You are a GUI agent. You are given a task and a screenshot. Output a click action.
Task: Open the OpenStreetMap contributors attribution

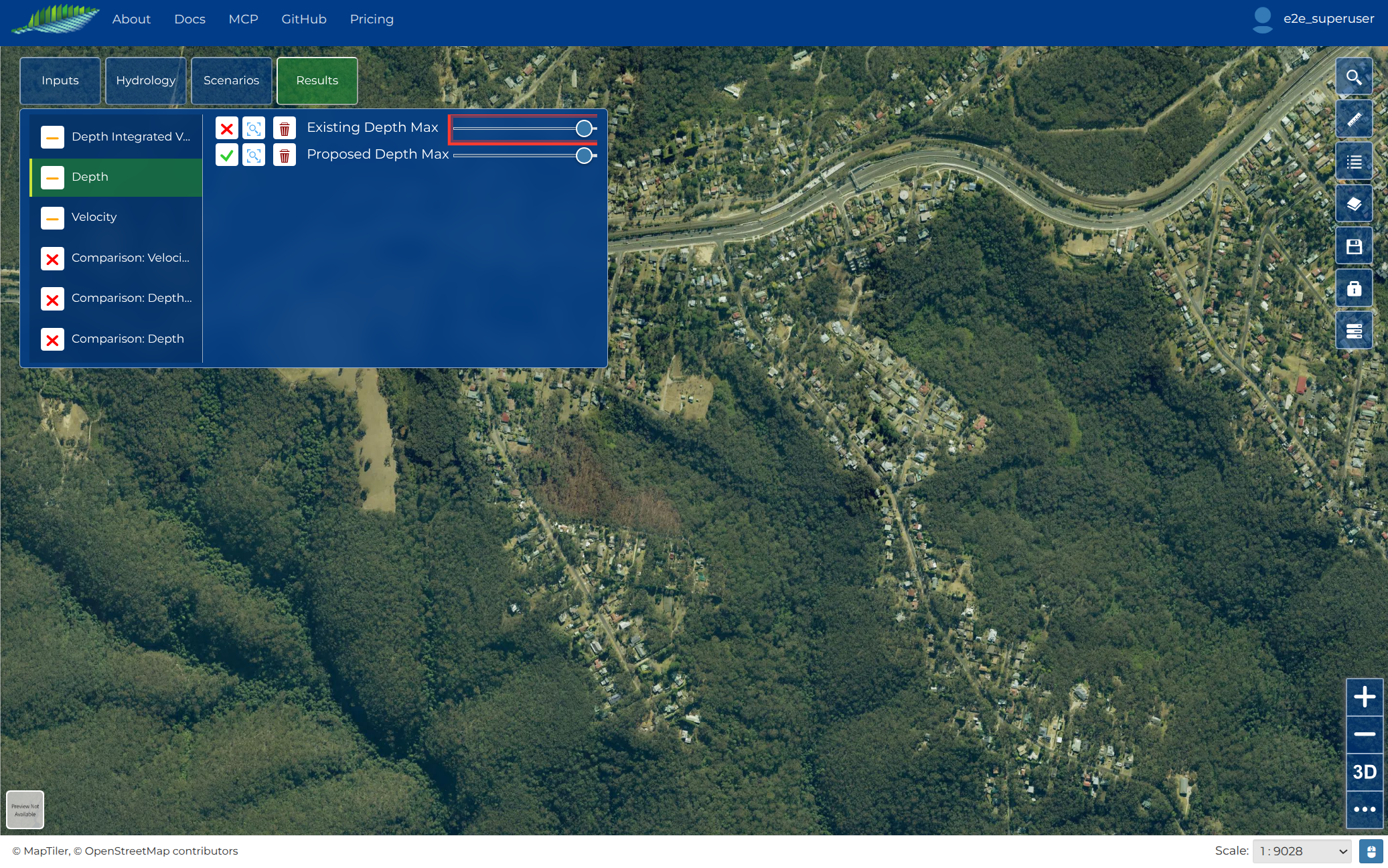(x=155, y=851)
